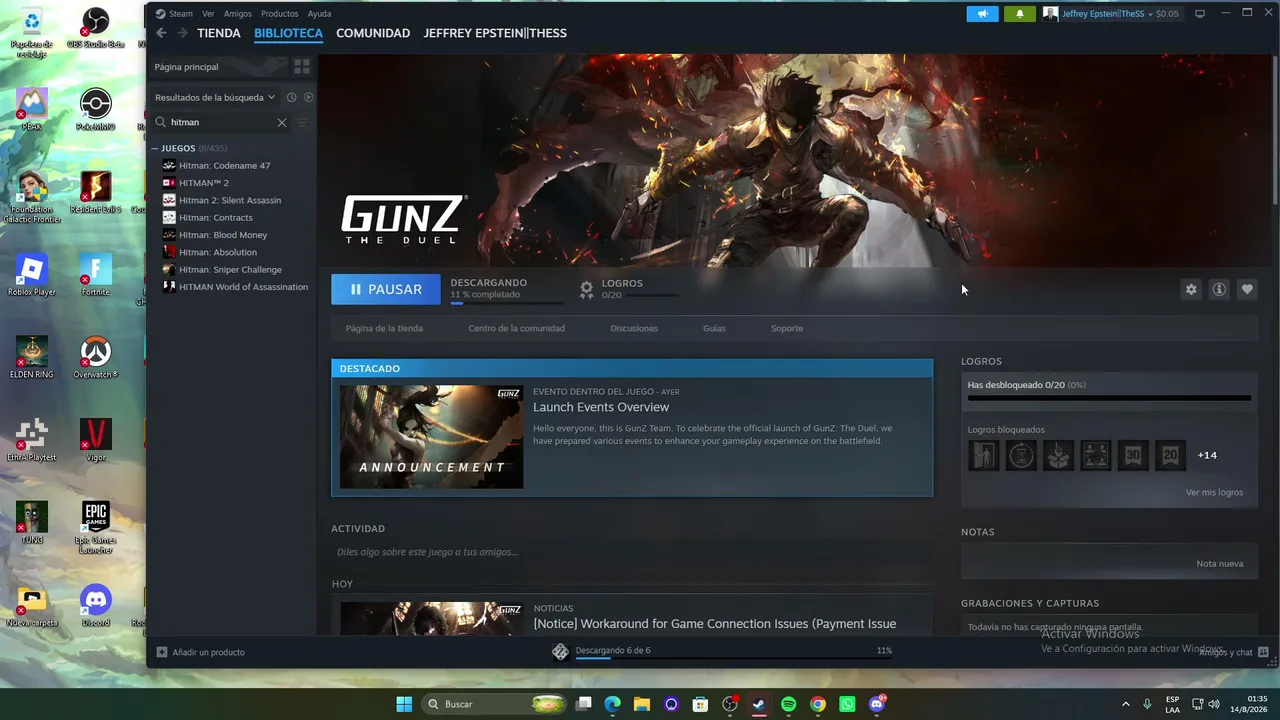Open Guías link

coord(714,328)
